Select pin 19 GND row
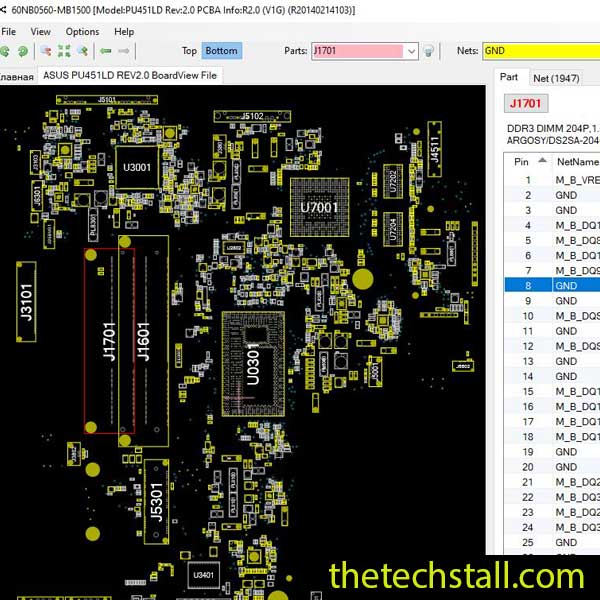The width and height of the screenshot is (600, 600). pos(552,452)
